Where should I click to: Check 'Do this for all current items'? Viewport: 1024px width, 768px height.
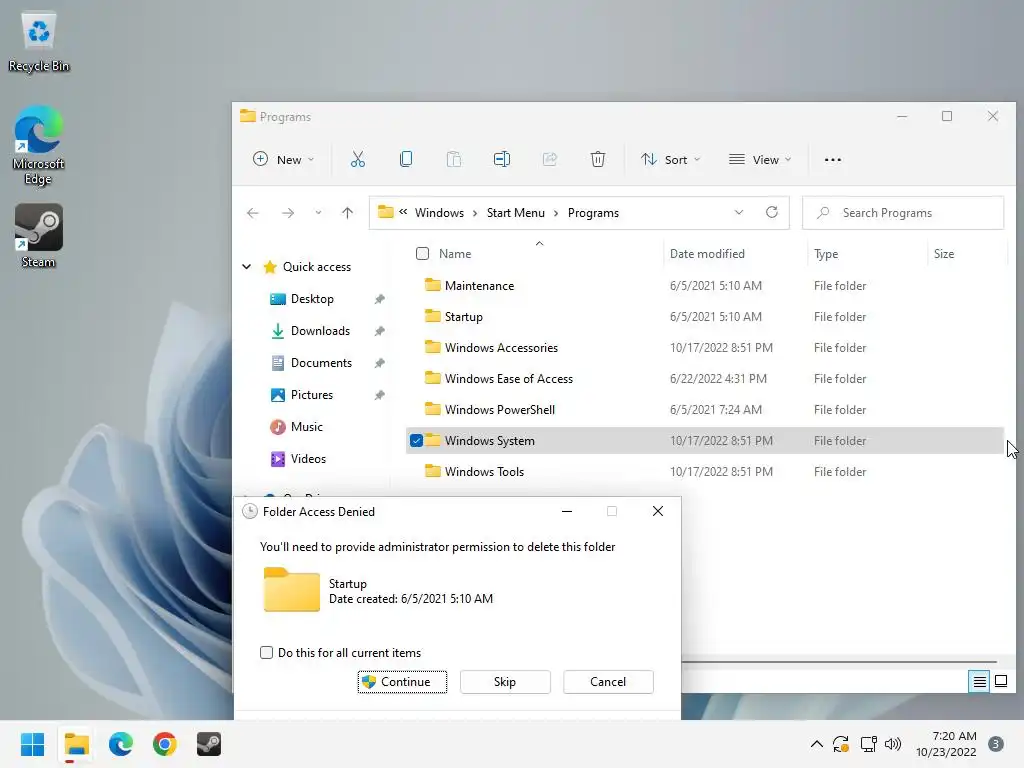(x=266, y=652)
